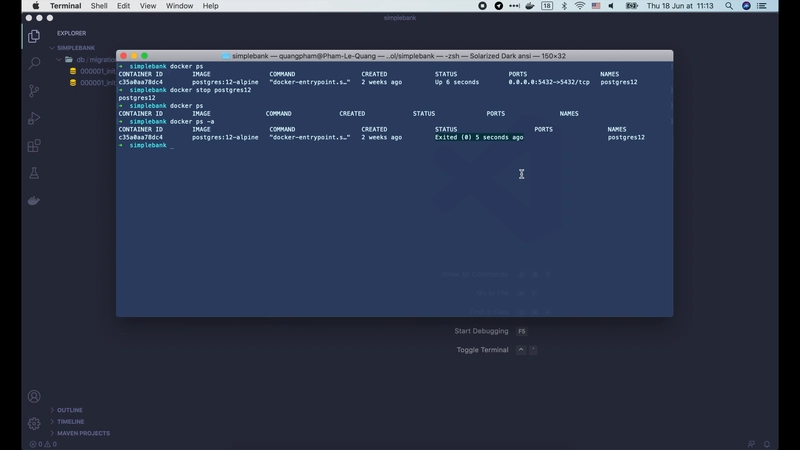Select first 000001_init migration file
Image resolution: width=800 pixels, height=450 pixels.
click(x=93, y=71)
